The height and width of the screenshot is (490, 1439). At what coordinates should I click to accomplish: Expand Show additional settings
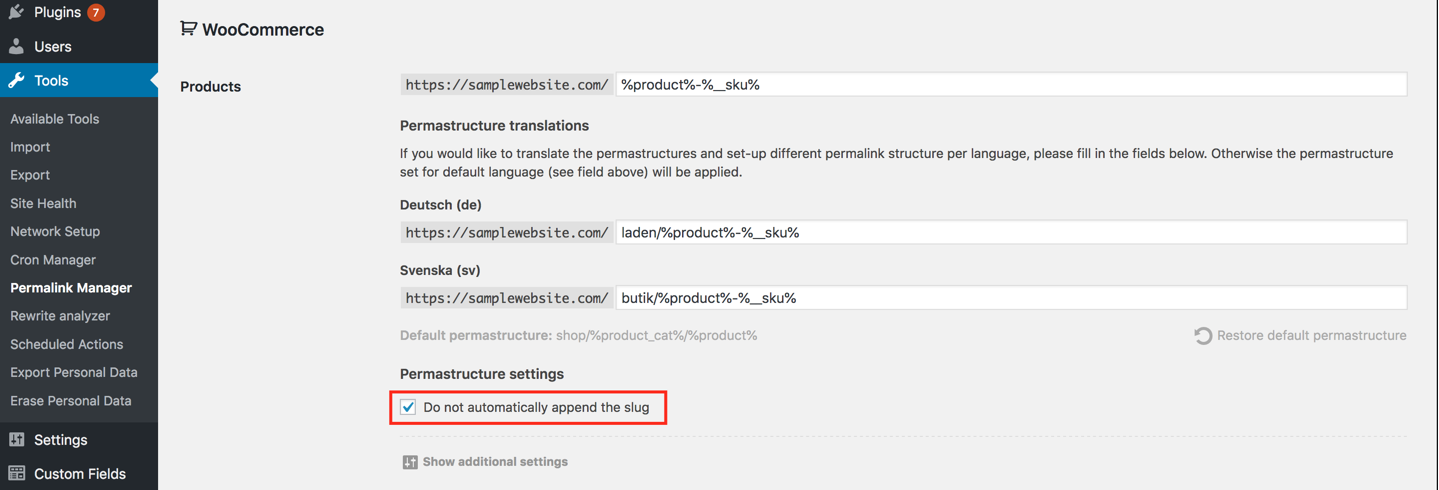[495, 462]
